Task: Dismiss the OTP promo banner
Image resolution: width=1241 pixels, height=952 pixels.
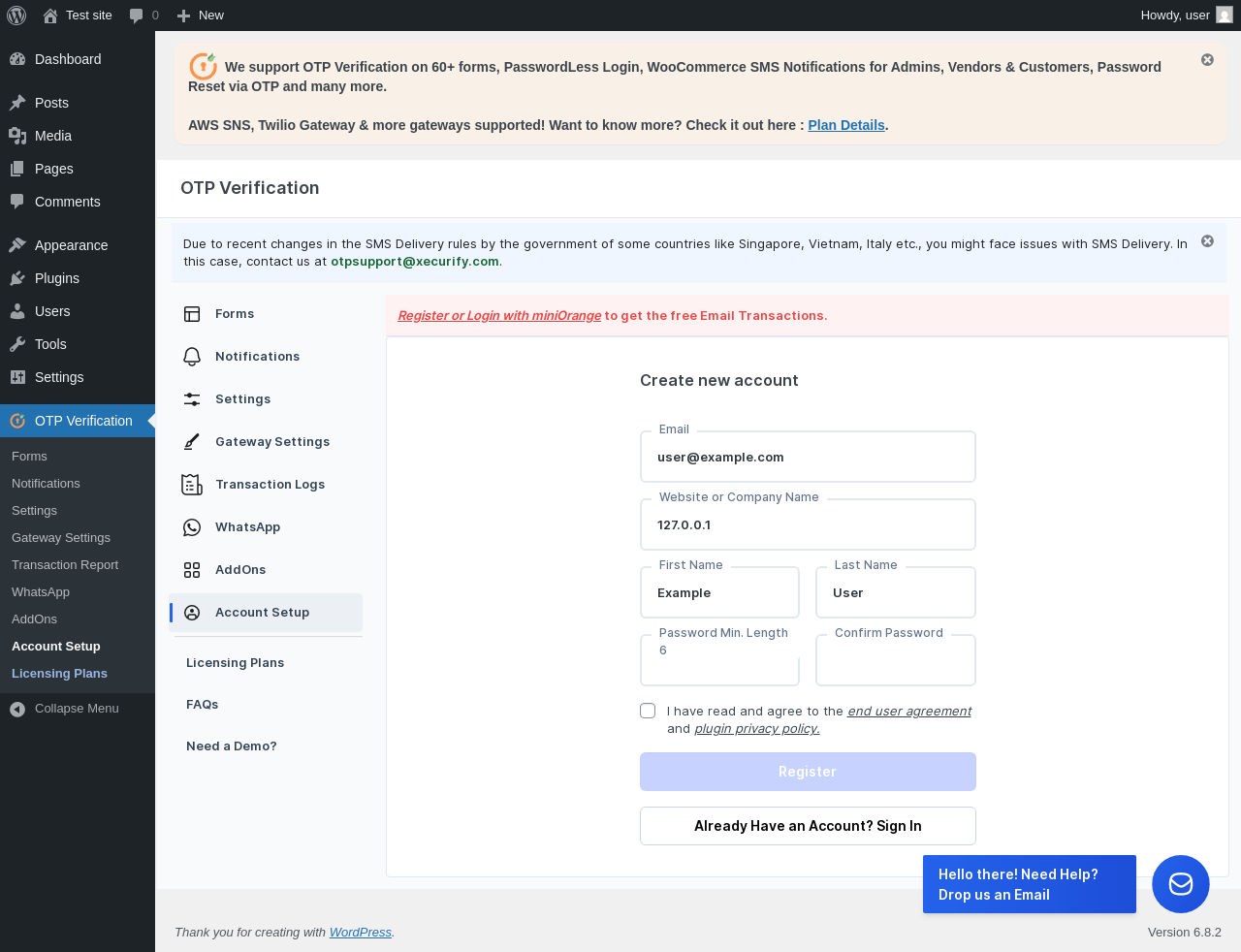Action: pyautogui.click(x=1207, y=60)
